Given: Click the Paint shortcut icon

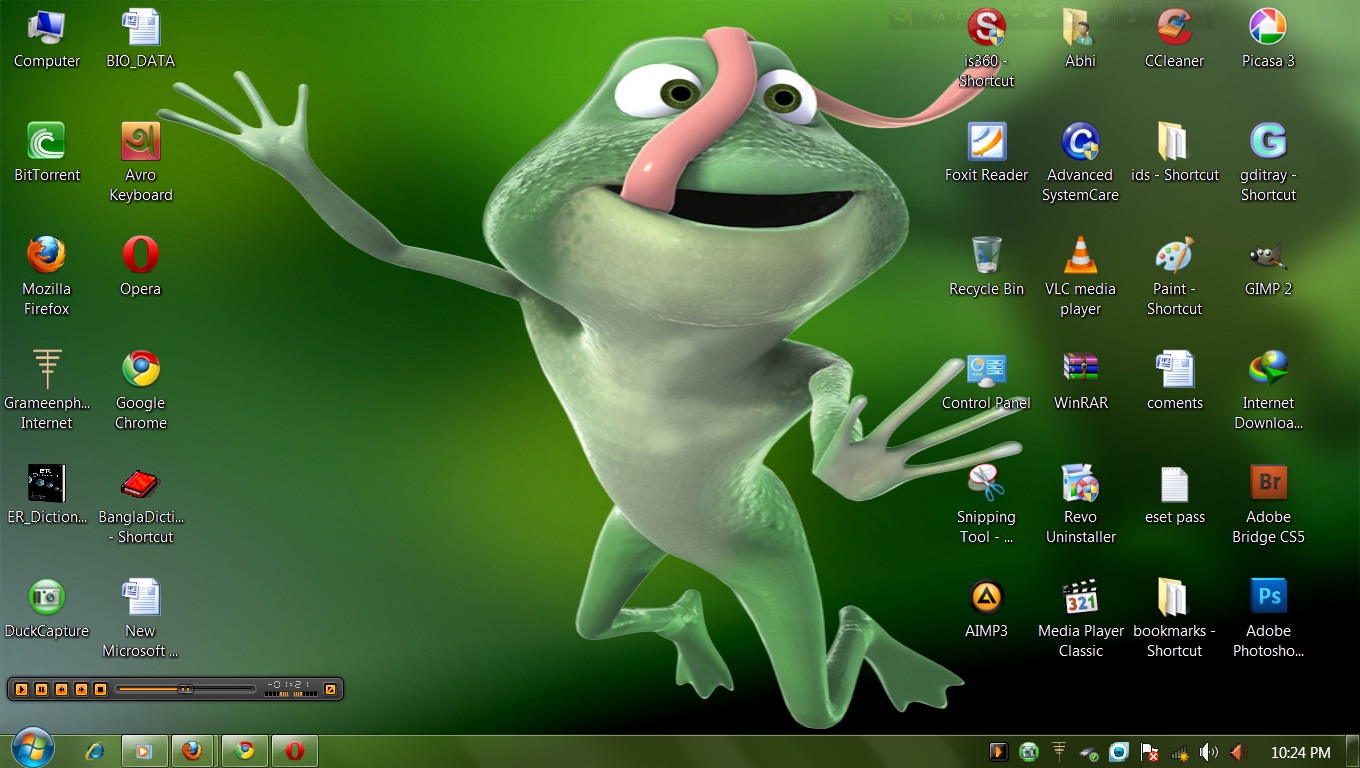Looking at the screenshot, I should click(1174, 277).
